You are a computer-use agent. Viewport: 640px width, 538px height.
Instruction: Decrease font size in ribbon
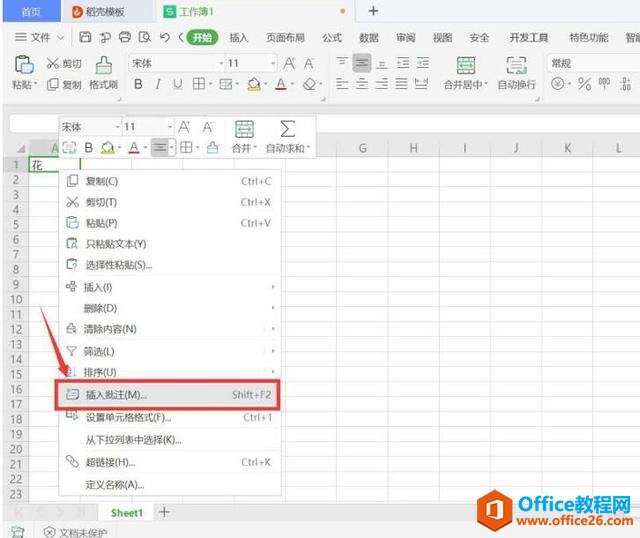(x=309, y=63)
